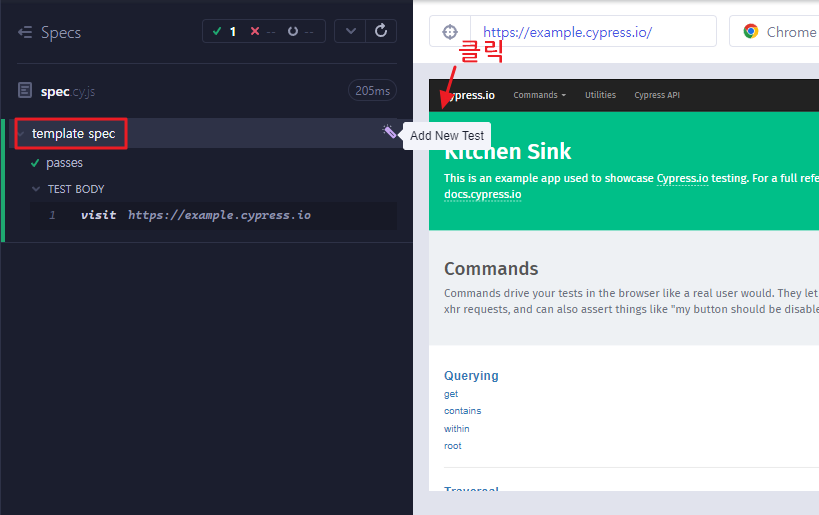Click the Commands heading text
819x515 pixels.
pos(491,268)
